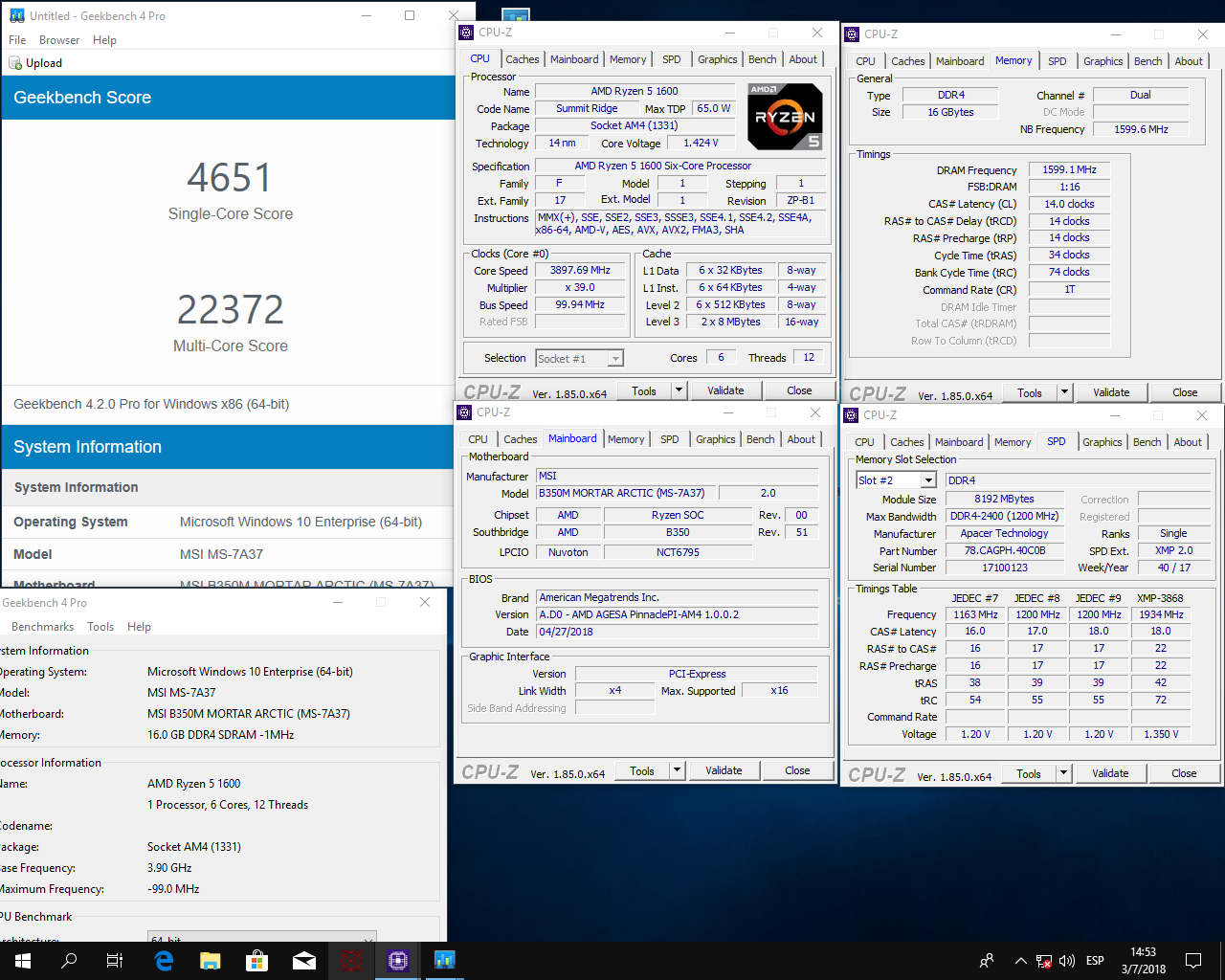Click the network status tray icon
Viewport: 1225px width, 980px height.
pyautogui.click(x=1044, y=961)
